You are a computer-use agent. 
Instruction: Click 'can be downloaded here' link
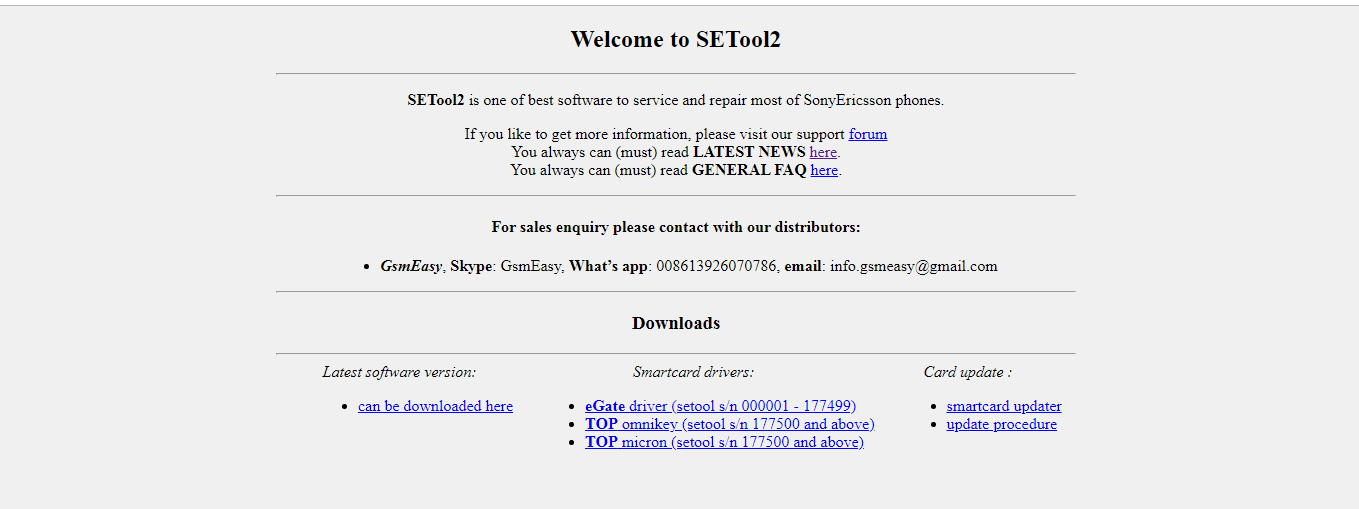[435, 406]
